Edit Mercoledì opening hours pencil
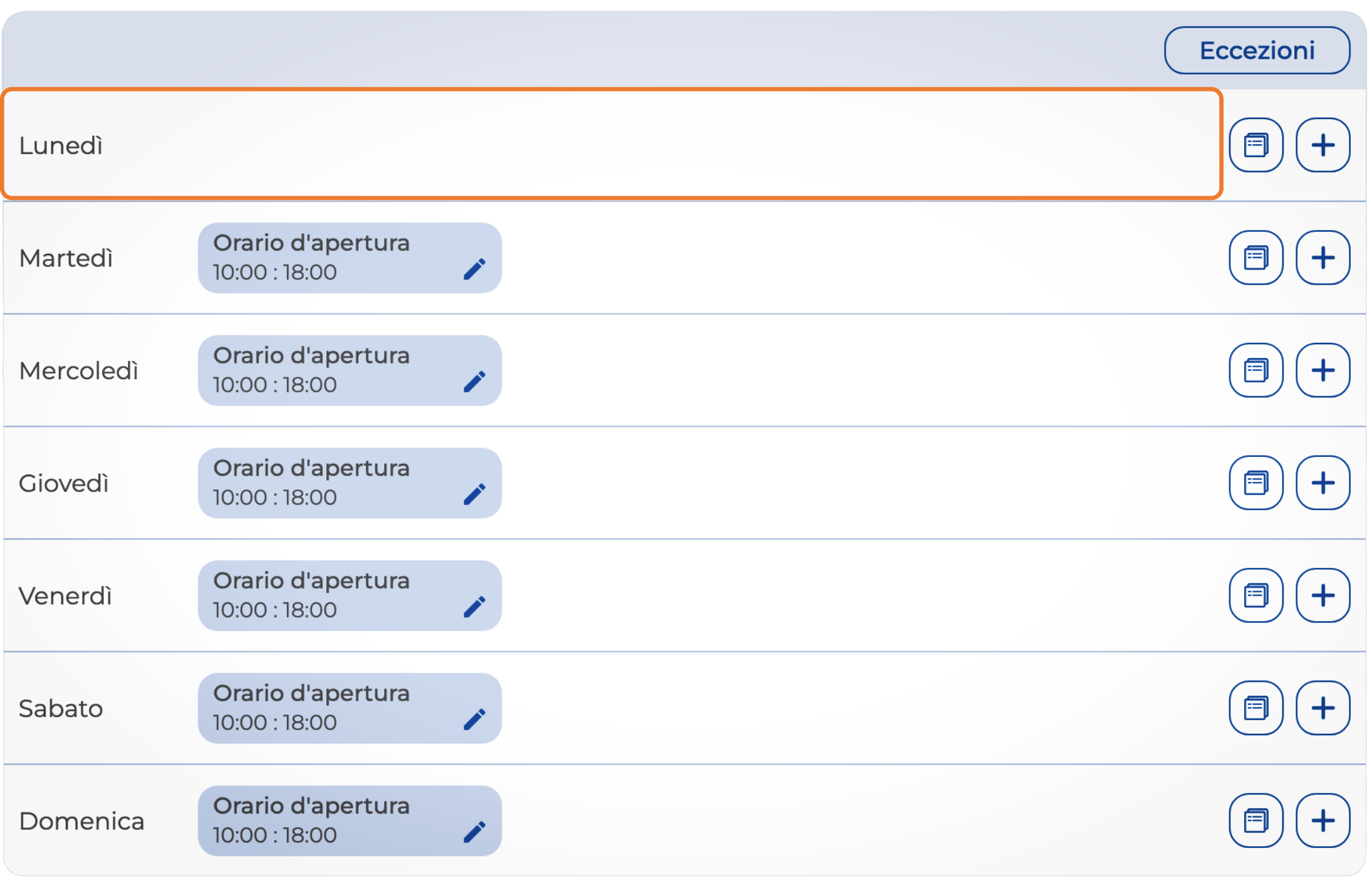This screenshot has height=885, width=1372. tap(474, 381)
